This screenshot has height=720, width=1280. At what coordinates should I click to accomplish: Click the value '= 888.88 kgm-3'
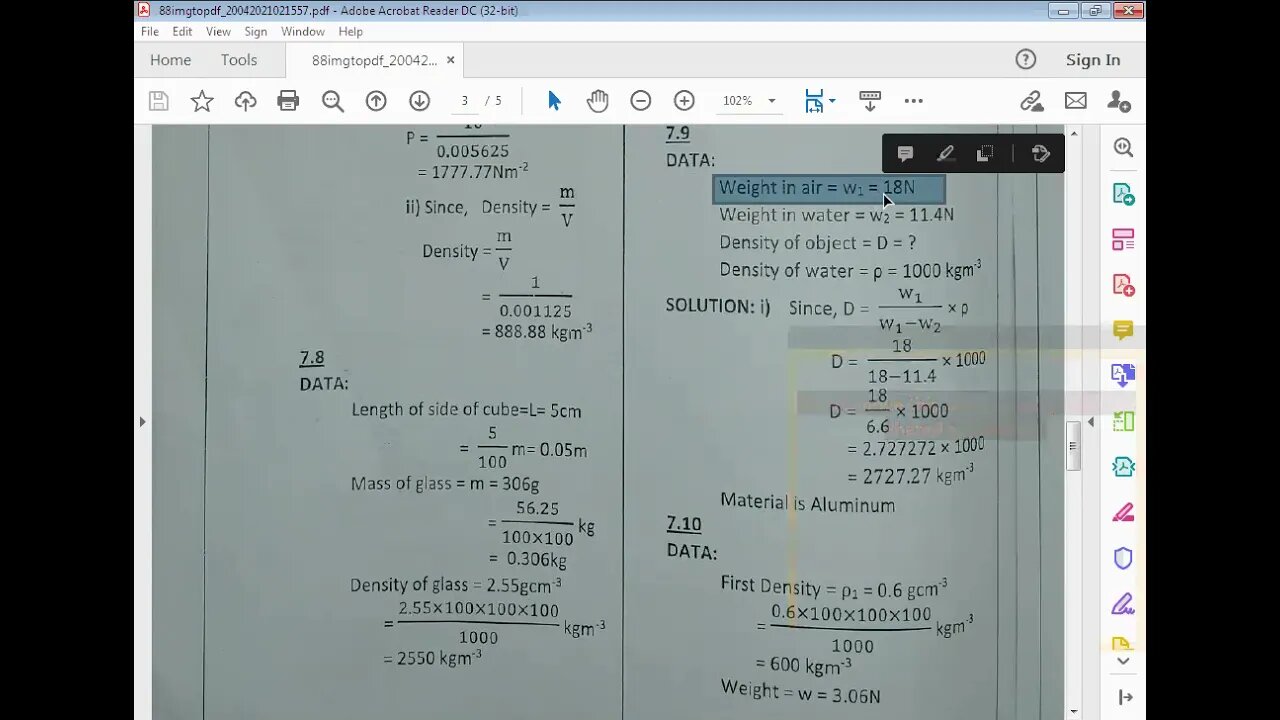pos(537,331)
